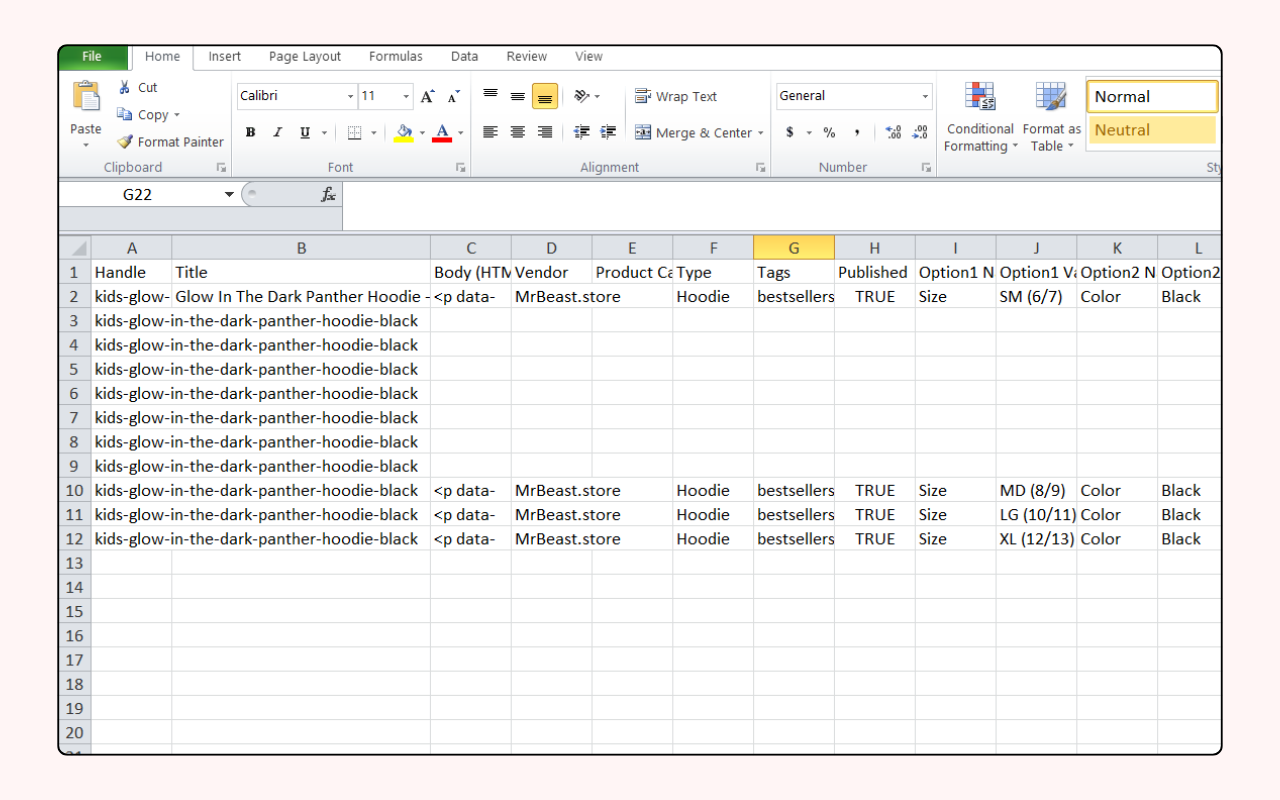Screen dimensions: 1280x800
Task: Click Merge & Center button
Action: click(x=693, y=132)
